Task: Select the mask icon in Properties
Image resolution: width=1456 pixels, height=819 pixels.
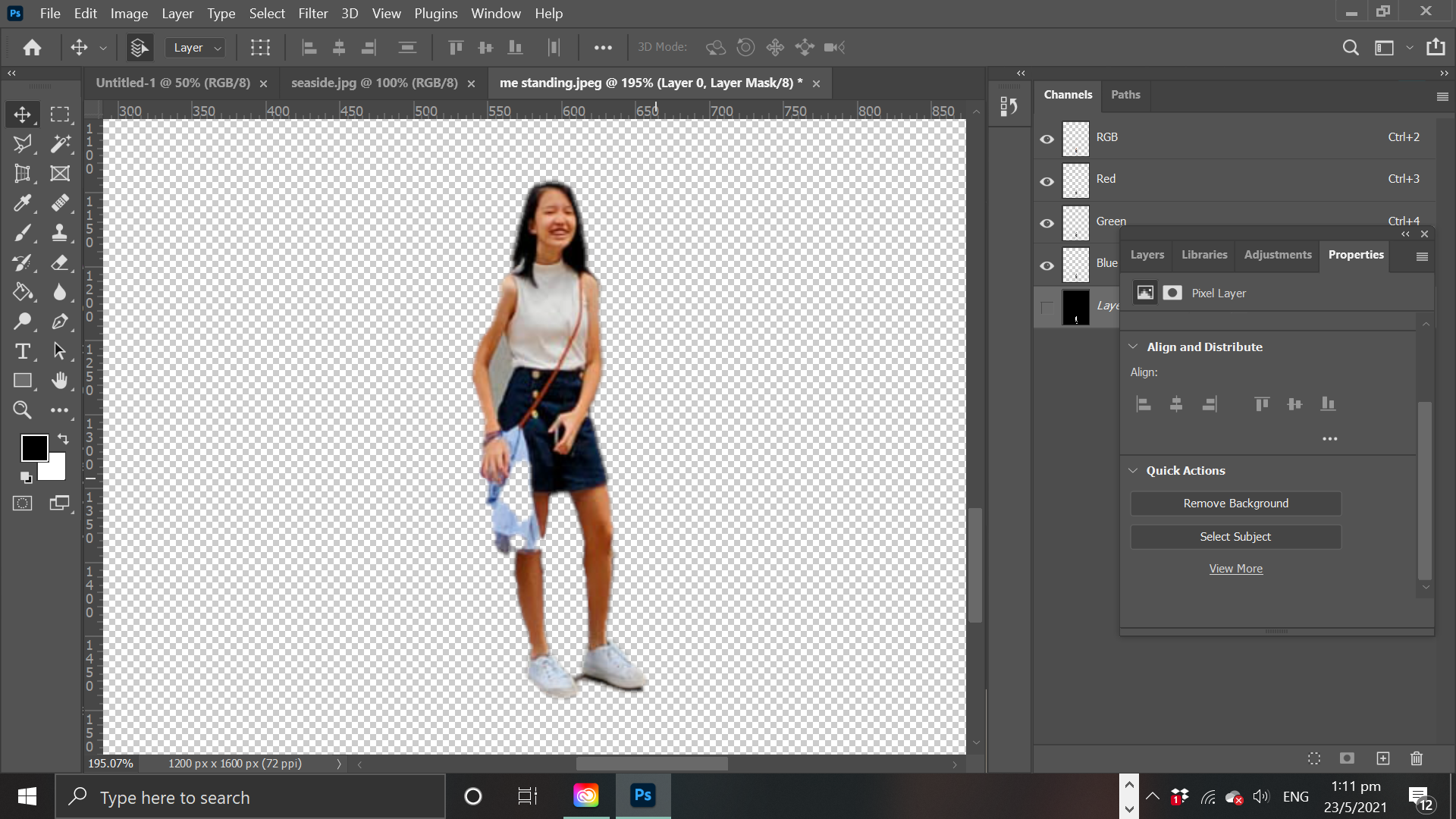Action: pos(1172,293)
